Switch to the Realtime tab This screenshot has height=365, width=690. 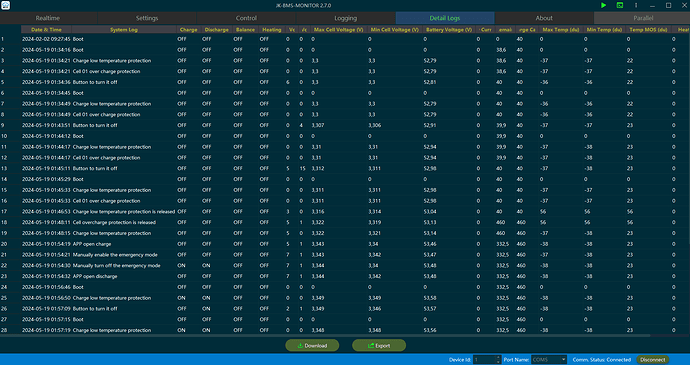point(48,18)
